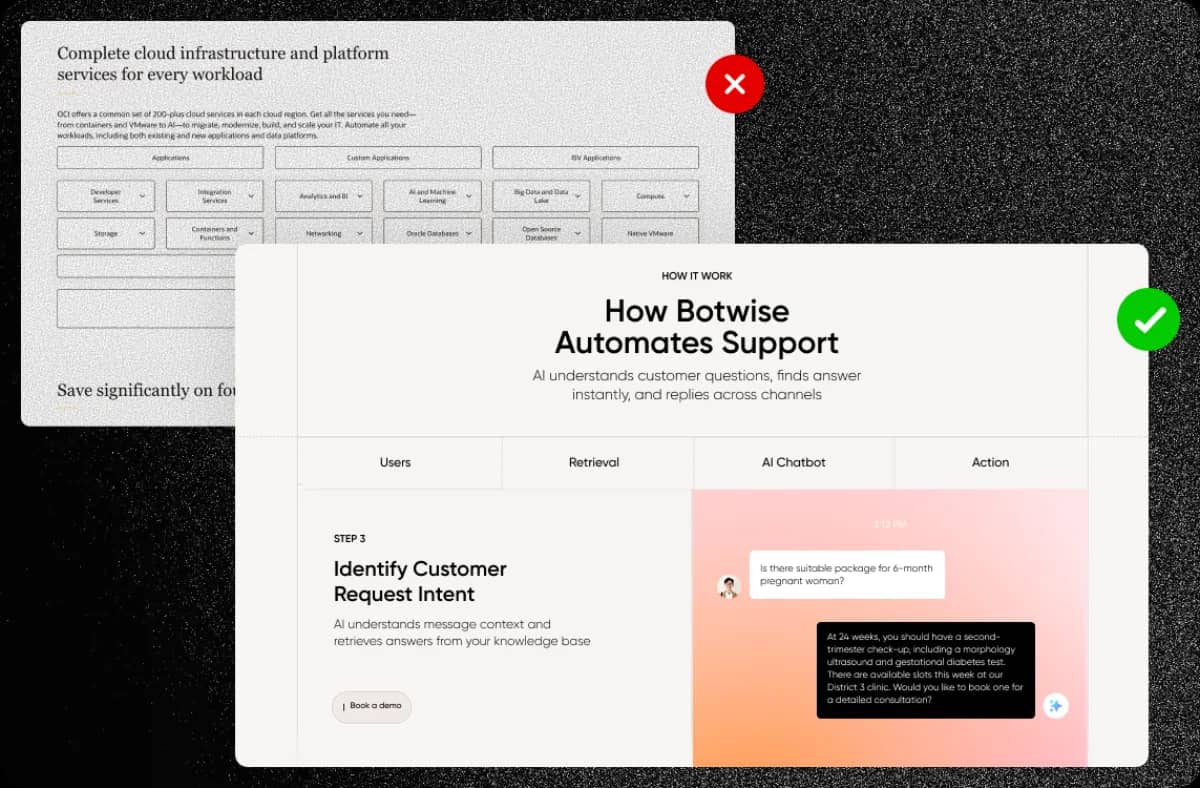
Task: Click the "AI understands message context" description text
Action: tap(462, 632)
